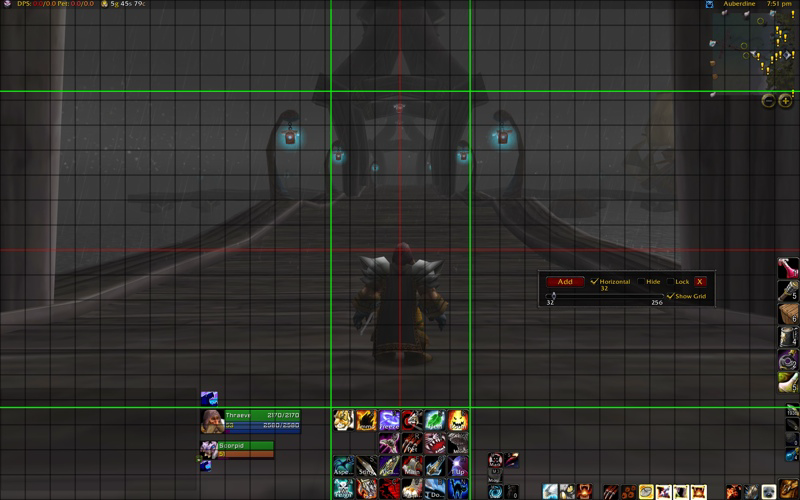The image size is (800, 500).
Task: Click the 5g 45s 79c money display
Action: pyautogui.click(x=128, y=4)
